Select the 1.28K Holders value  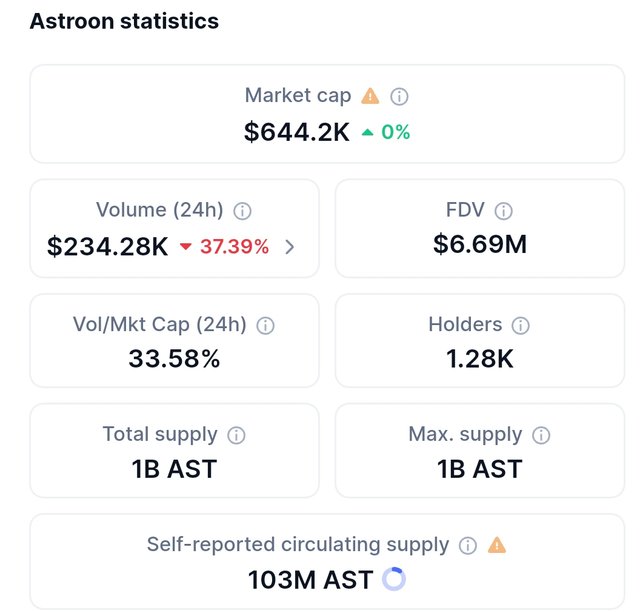click(480, 358)
